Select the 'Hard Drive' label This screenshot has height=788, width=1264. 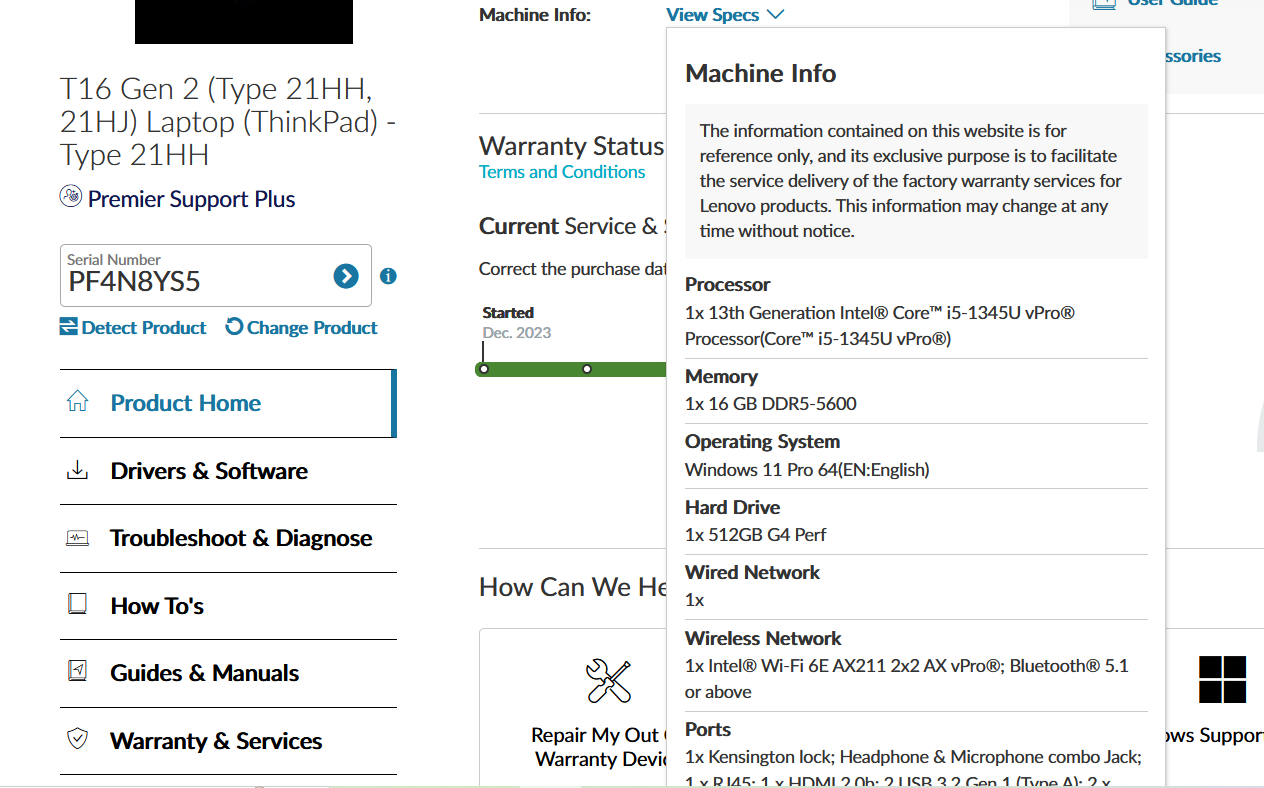(x=732, y=507)
